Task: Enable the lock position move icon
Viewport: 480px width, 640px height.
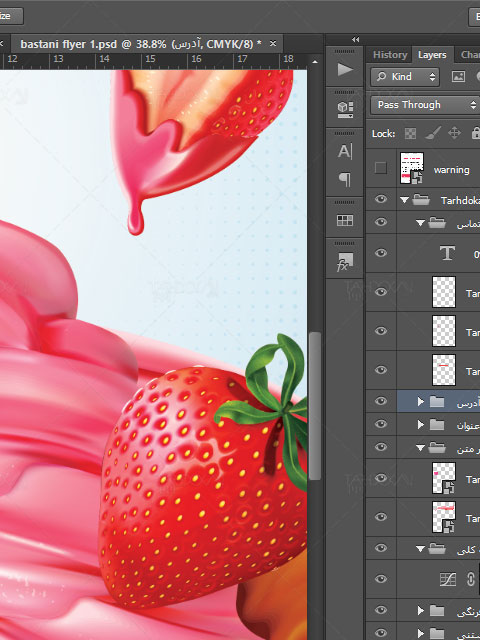Action: click(x=454, y=133)
